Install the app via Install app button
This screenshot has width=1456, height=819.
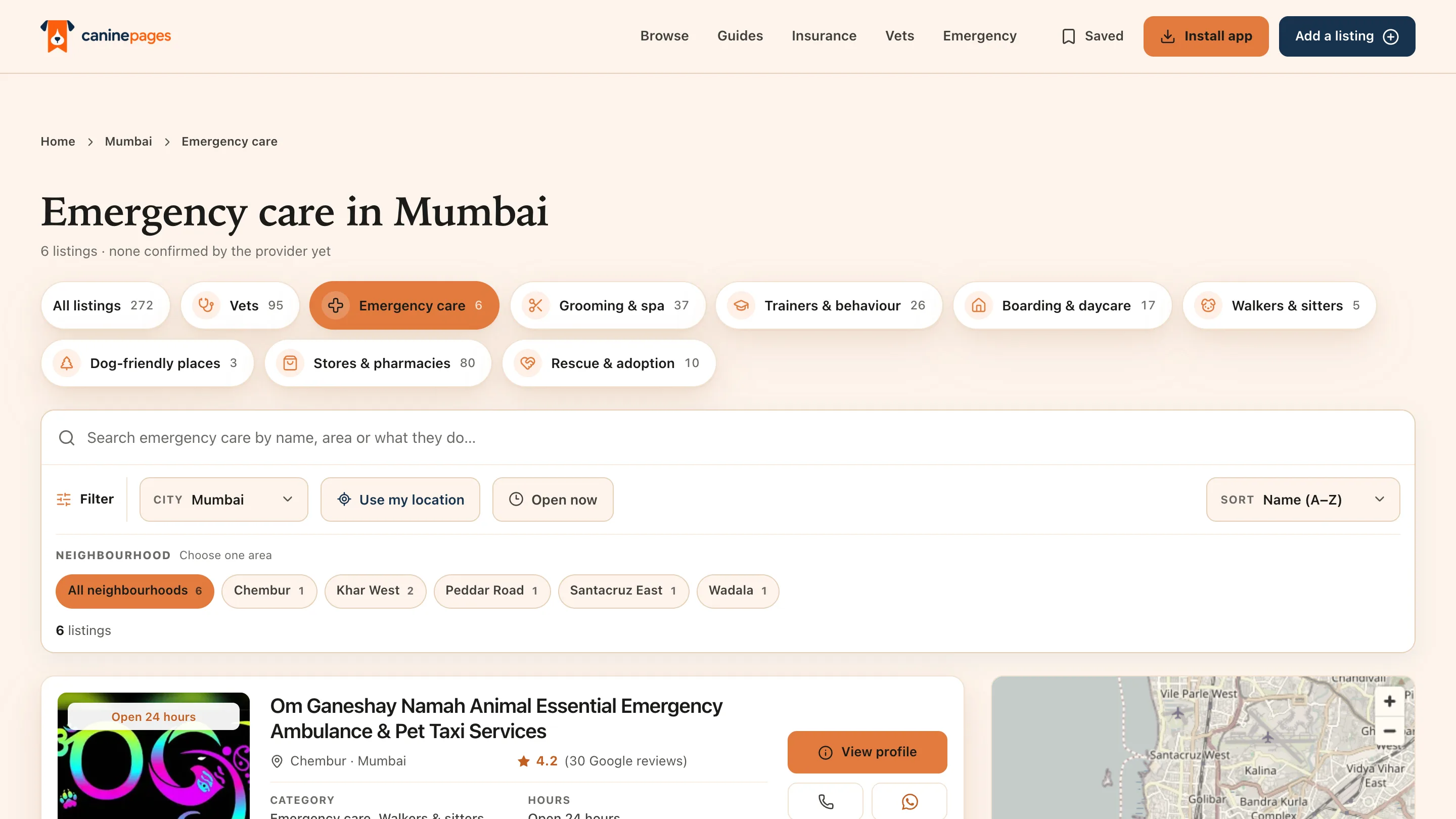[x=1206, y=36]
